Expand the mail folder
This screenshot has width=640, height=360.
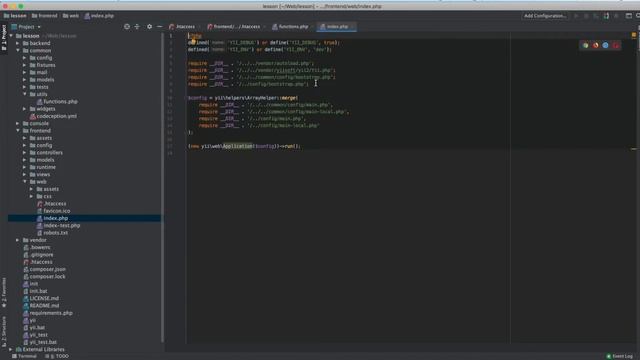coord(24,73)
